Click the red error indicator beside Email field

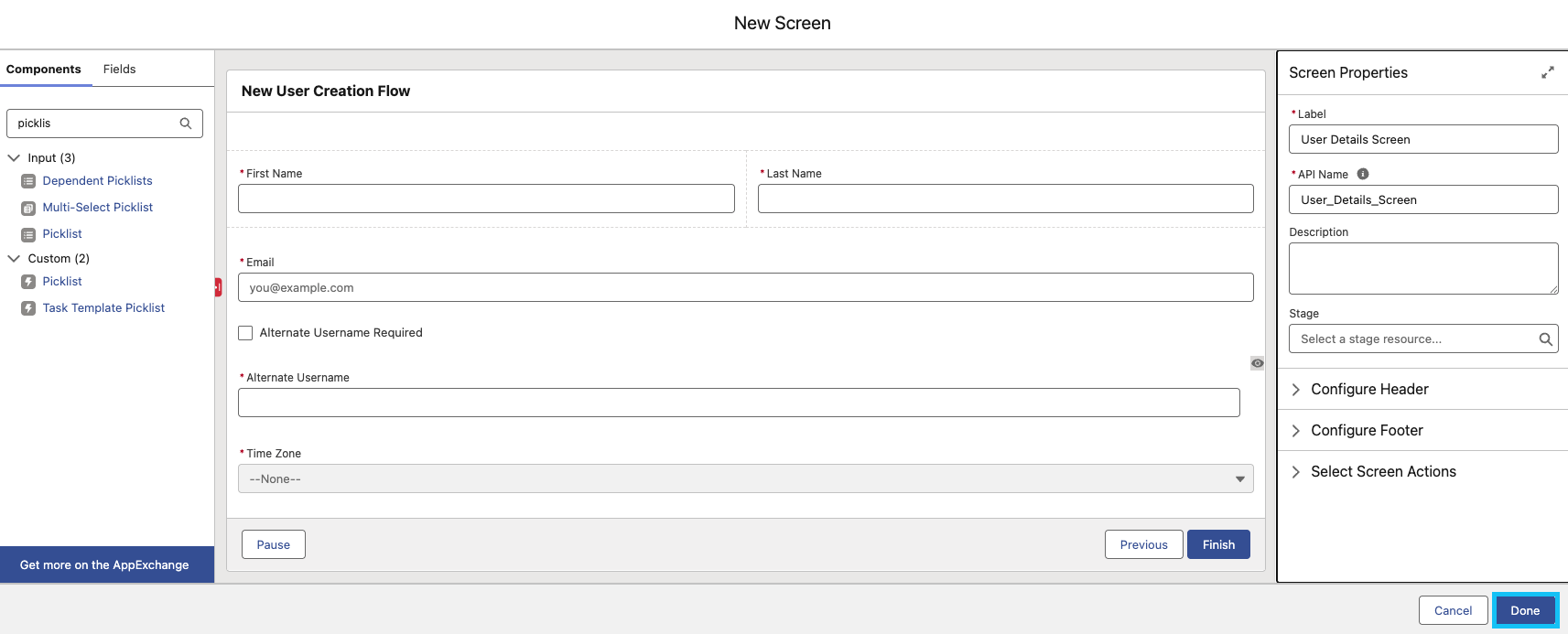[219, 287]
